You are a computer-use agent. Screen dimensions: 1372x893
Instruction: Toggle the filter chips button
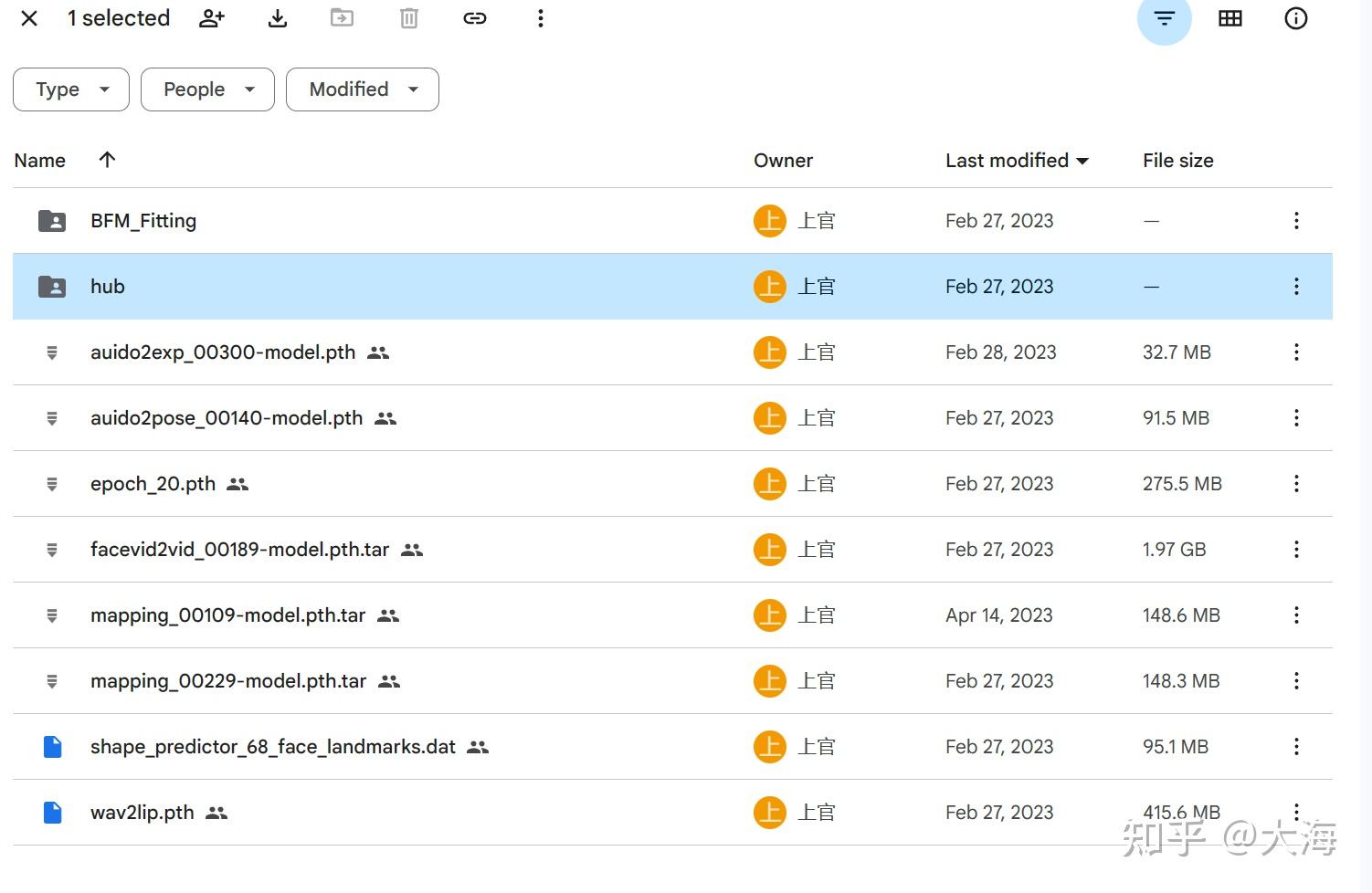(x=1164, y=18)
